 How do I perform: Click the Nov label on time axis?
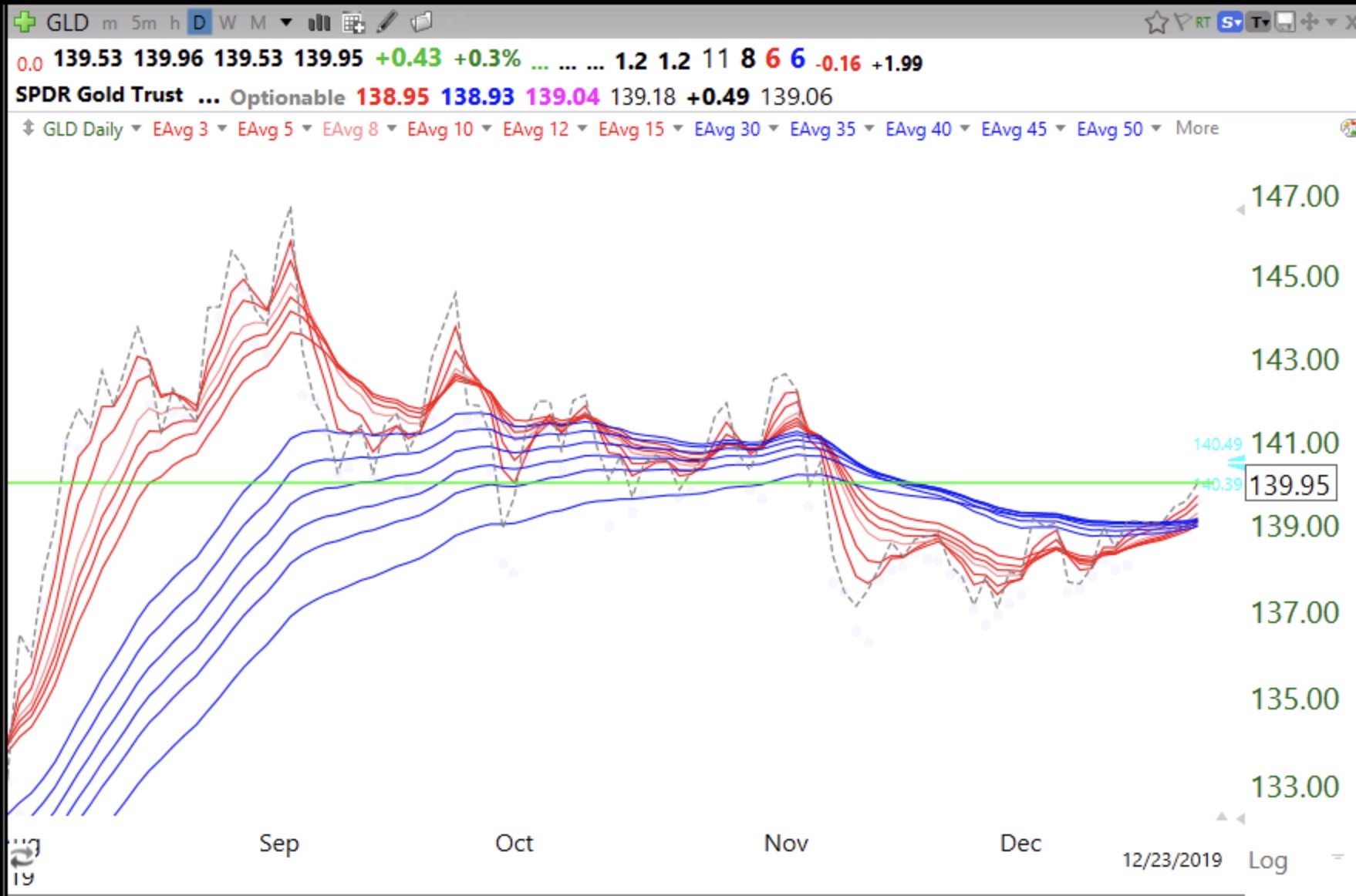(x=786, y=843)
